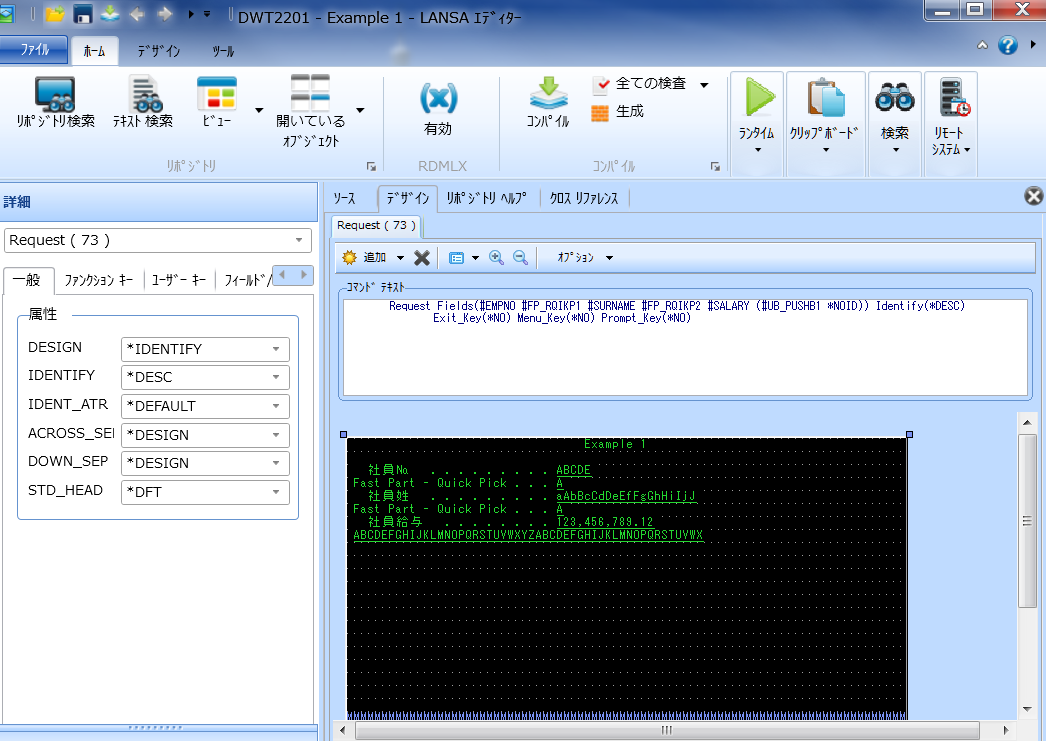The image size is (1046, 741).
Task: Switch to the Design (デザイン) ribbon tab
Action: coord(159,51)
